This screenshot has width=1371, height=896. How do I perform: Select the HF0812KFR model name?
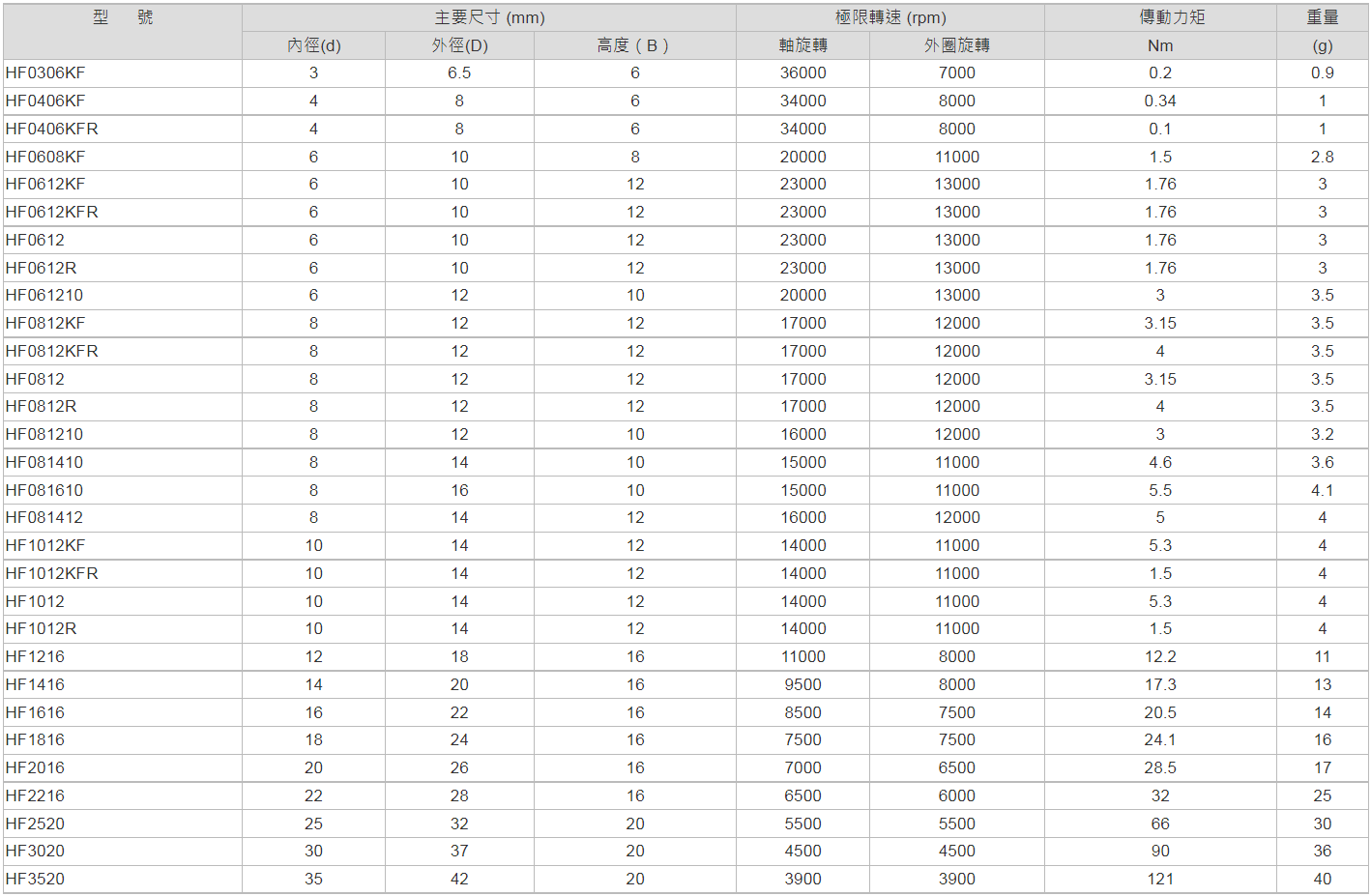52,352
